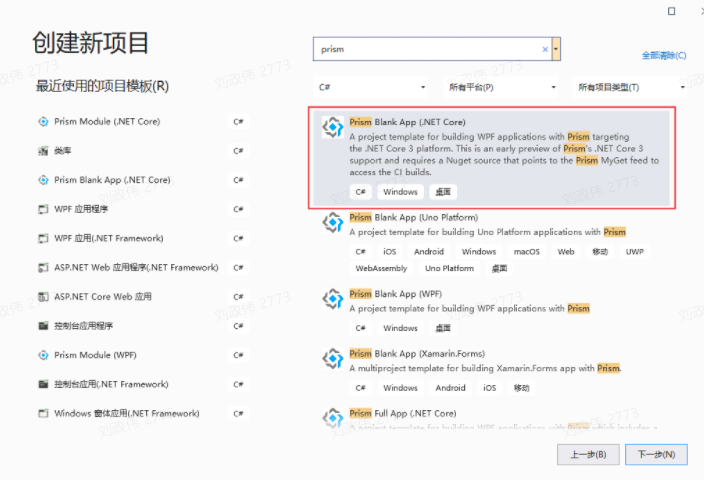This screenshot has width=704, height=480.
Task: Click Prism logo of Blank App (WPF) result
Action: (333, 299)
